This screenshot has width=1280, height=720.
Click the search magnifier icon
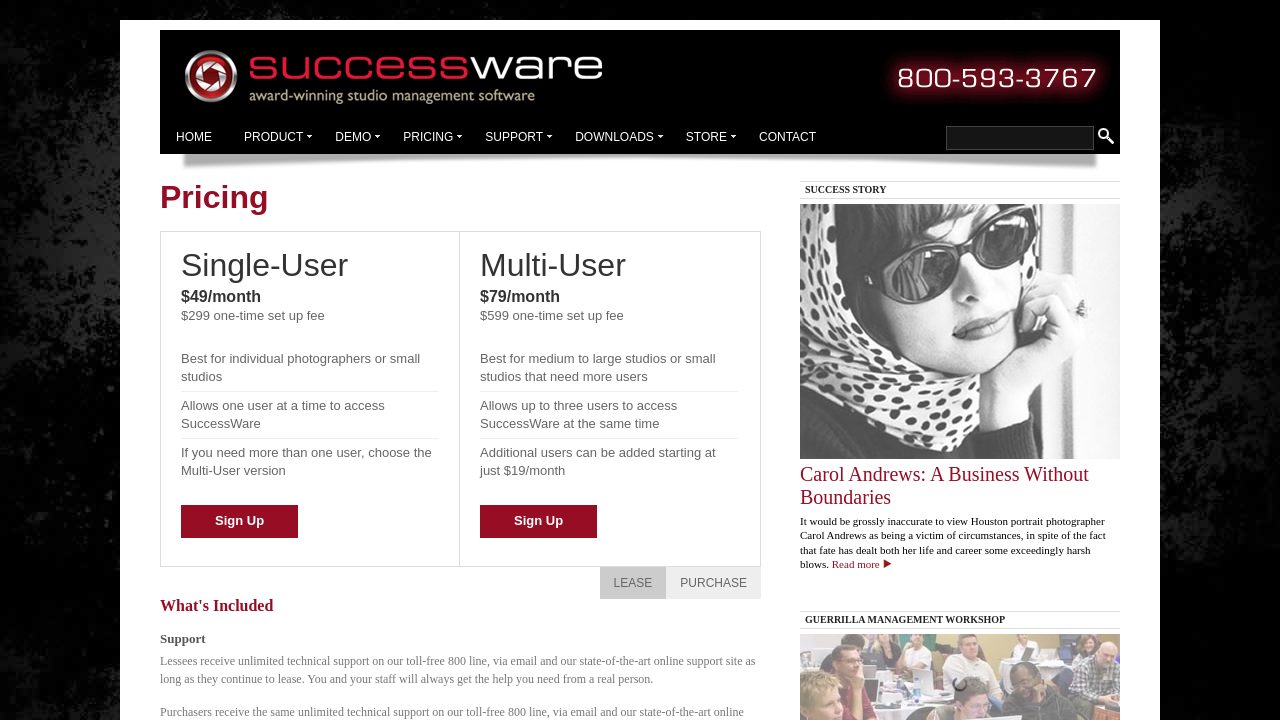tap(1105, 136)
